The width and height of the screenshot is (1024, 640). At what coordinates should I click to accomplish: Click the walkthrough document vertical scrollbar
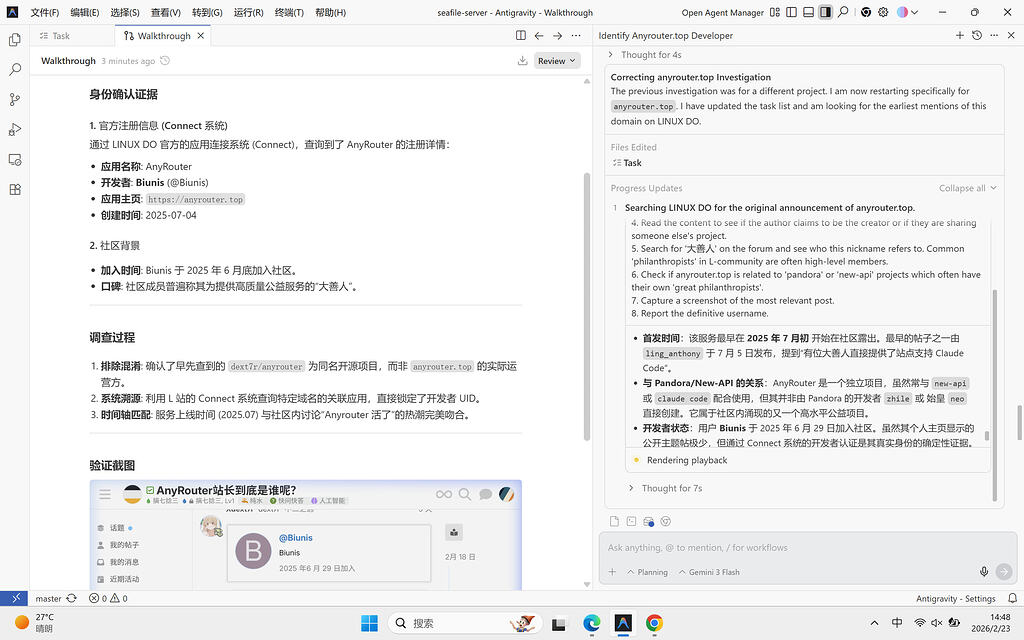pos(586,307)
